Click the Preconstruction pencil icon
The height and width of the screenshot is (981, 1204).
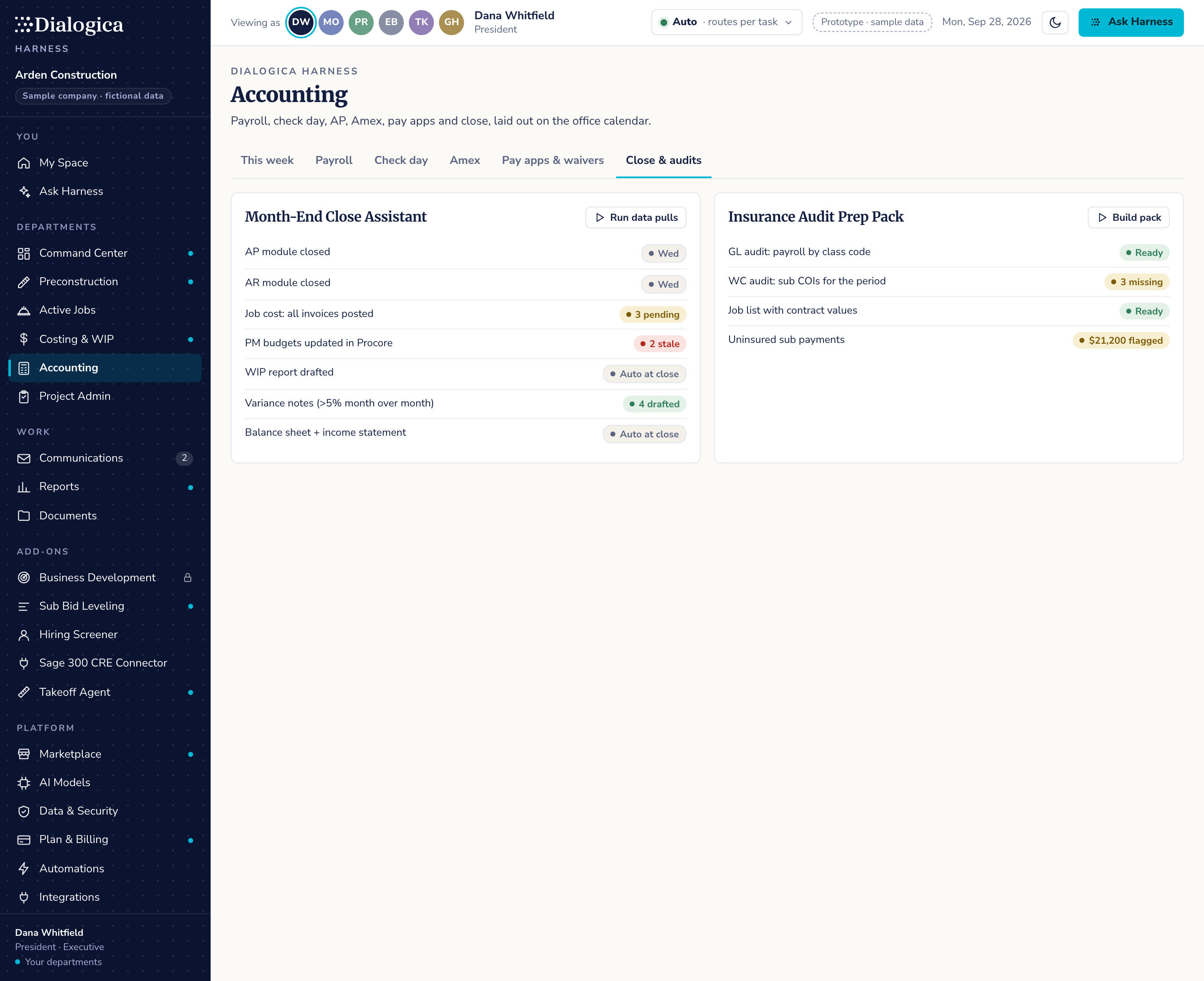(24, 282)
